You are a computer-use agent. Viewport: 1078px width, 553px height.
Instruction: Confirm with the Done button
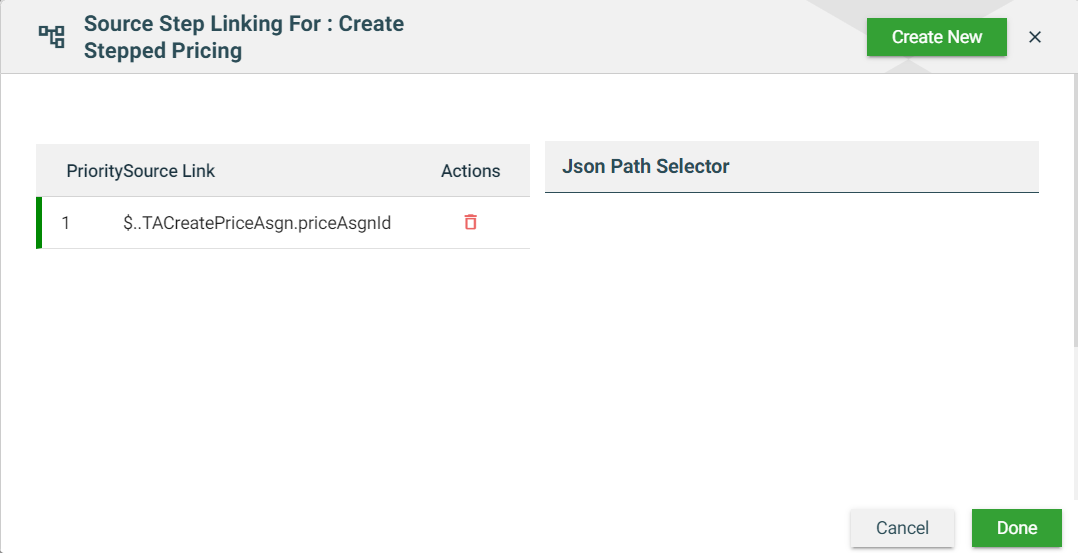(x=1016, y=528)
